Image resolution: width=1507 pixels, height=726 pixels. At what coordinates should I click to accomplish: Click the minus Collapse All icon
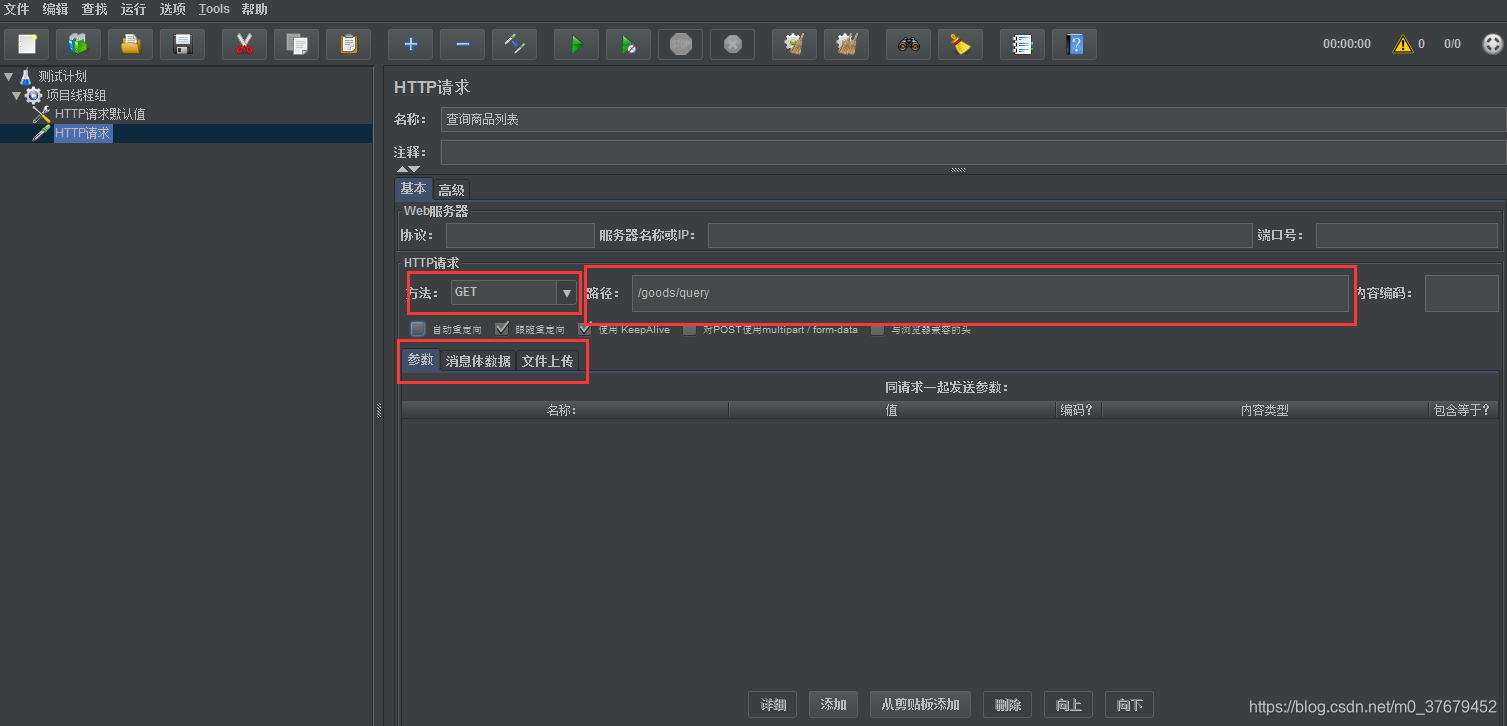click(x=462, y=44)
